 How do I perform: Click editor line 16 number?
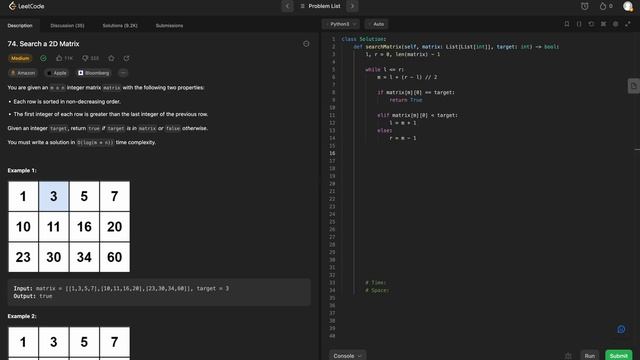pyautogui.click(x=332, y=153)
